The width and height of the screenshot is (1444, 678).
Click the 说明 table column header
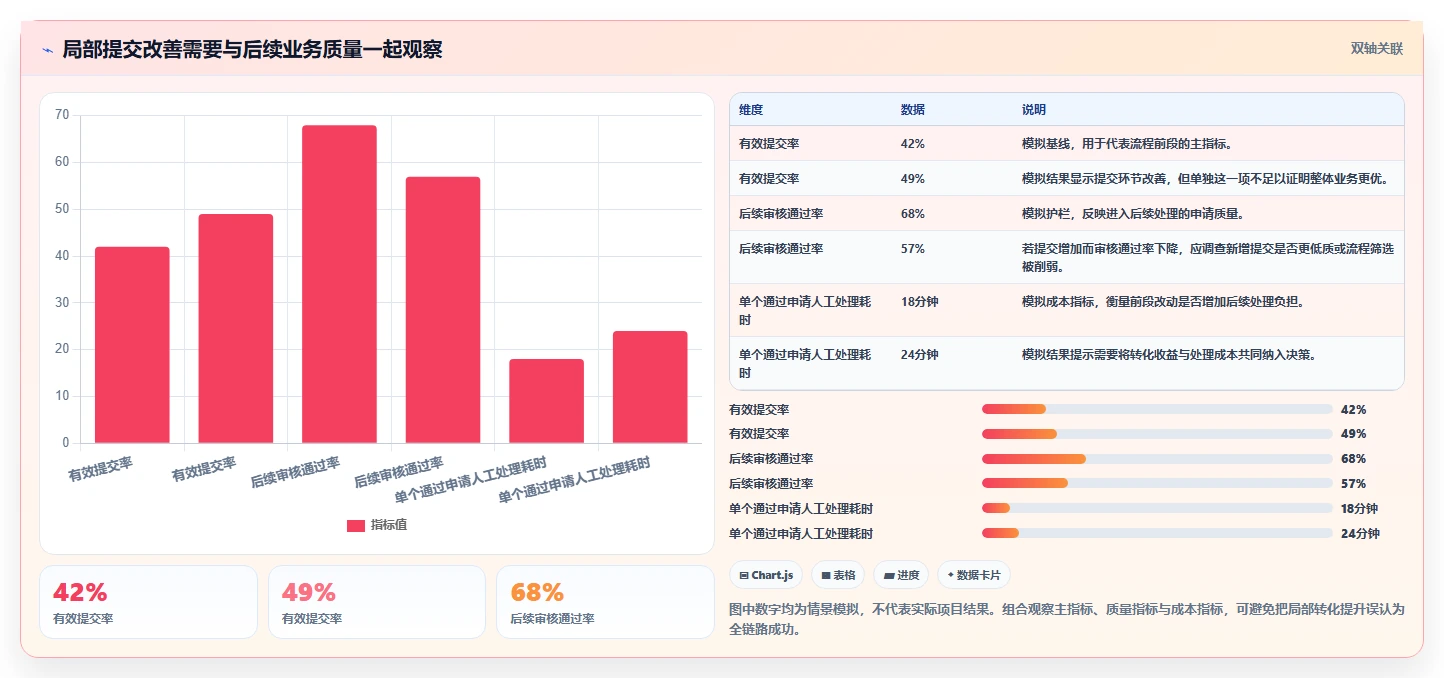pos(1034,109)
